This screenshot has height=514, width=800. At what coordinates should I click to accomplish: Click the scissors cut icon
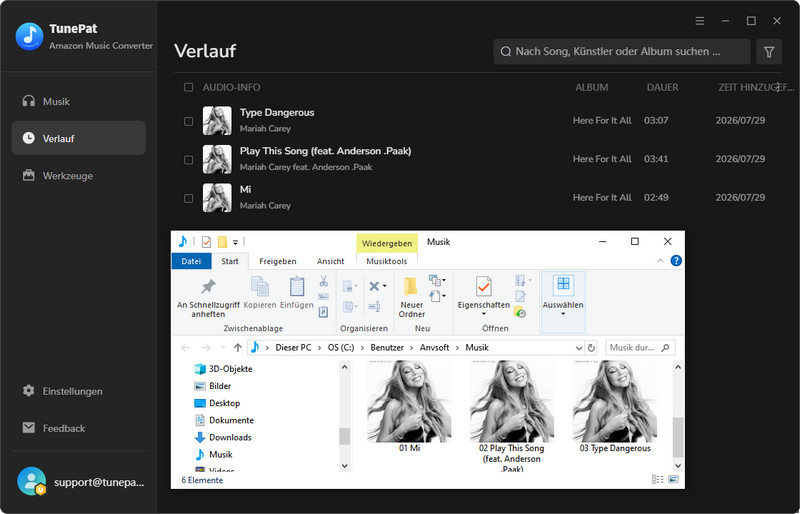pos(323,281)
